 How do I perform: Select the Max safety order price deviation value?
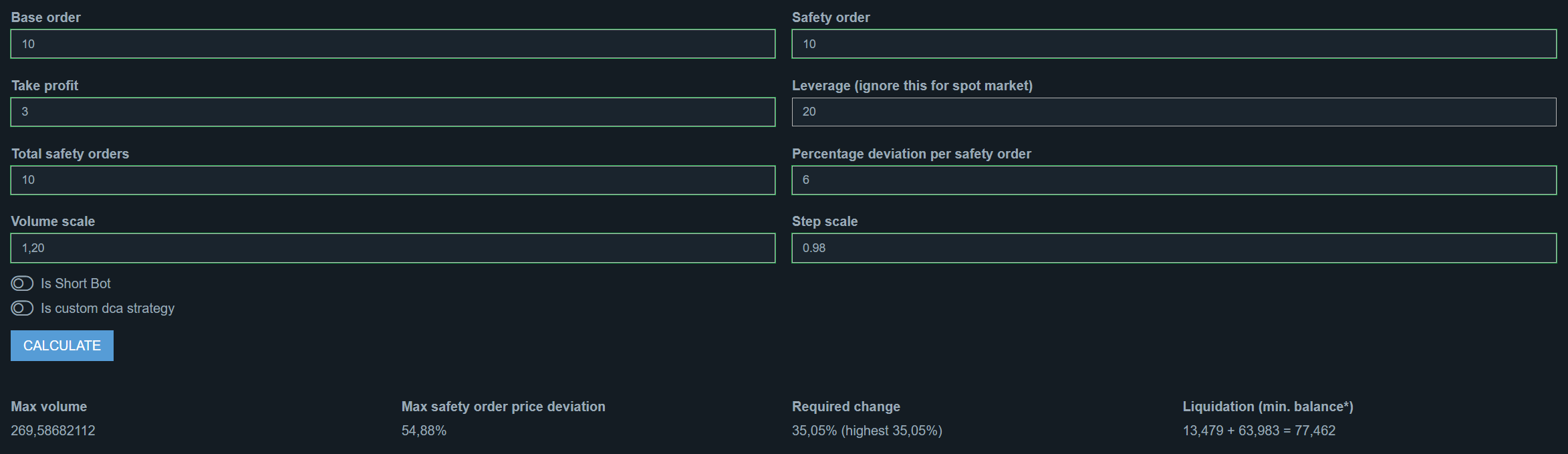[424, 431]
